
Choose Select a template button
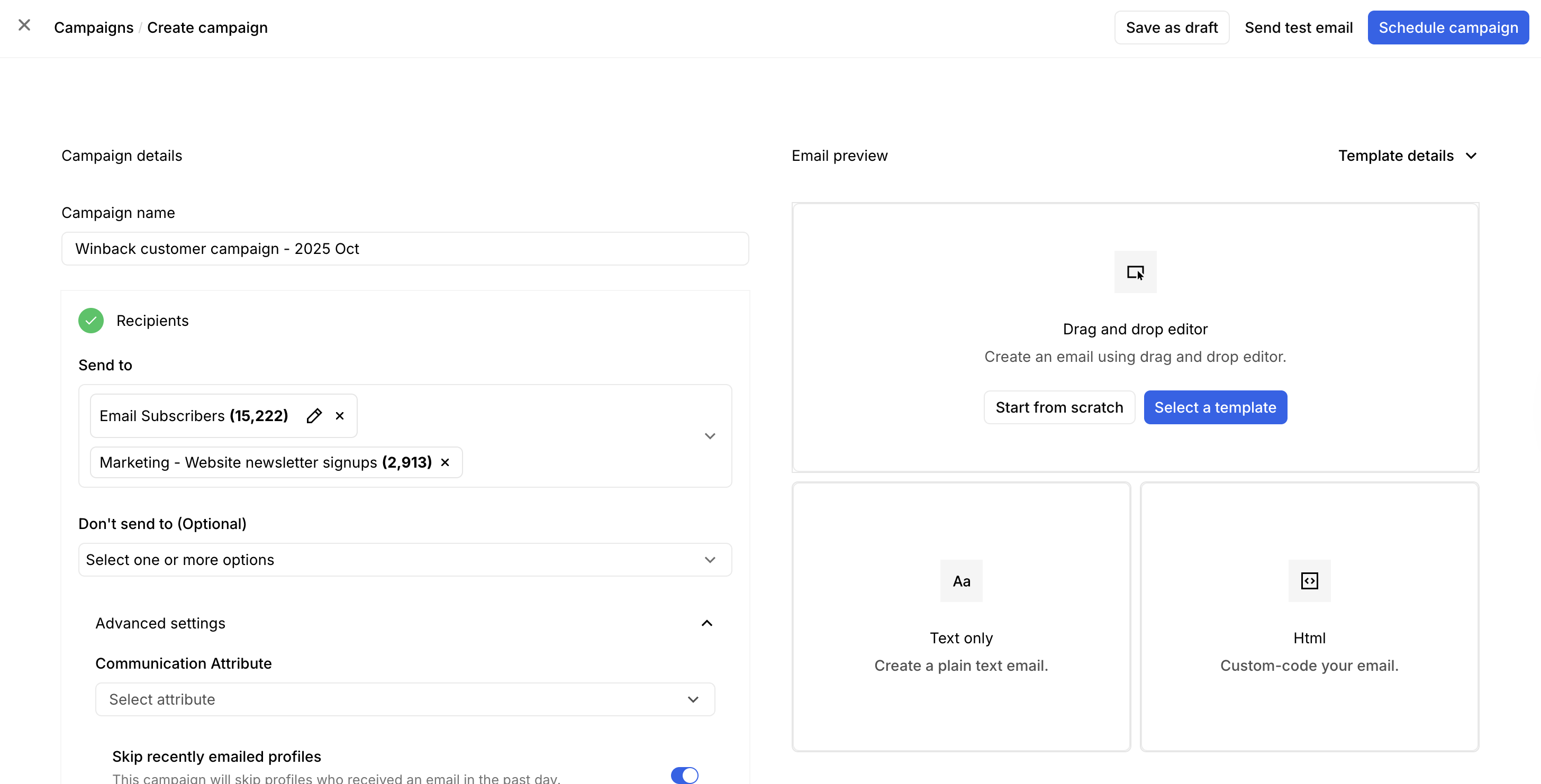pyautogui.click(x=1215, y=407)
